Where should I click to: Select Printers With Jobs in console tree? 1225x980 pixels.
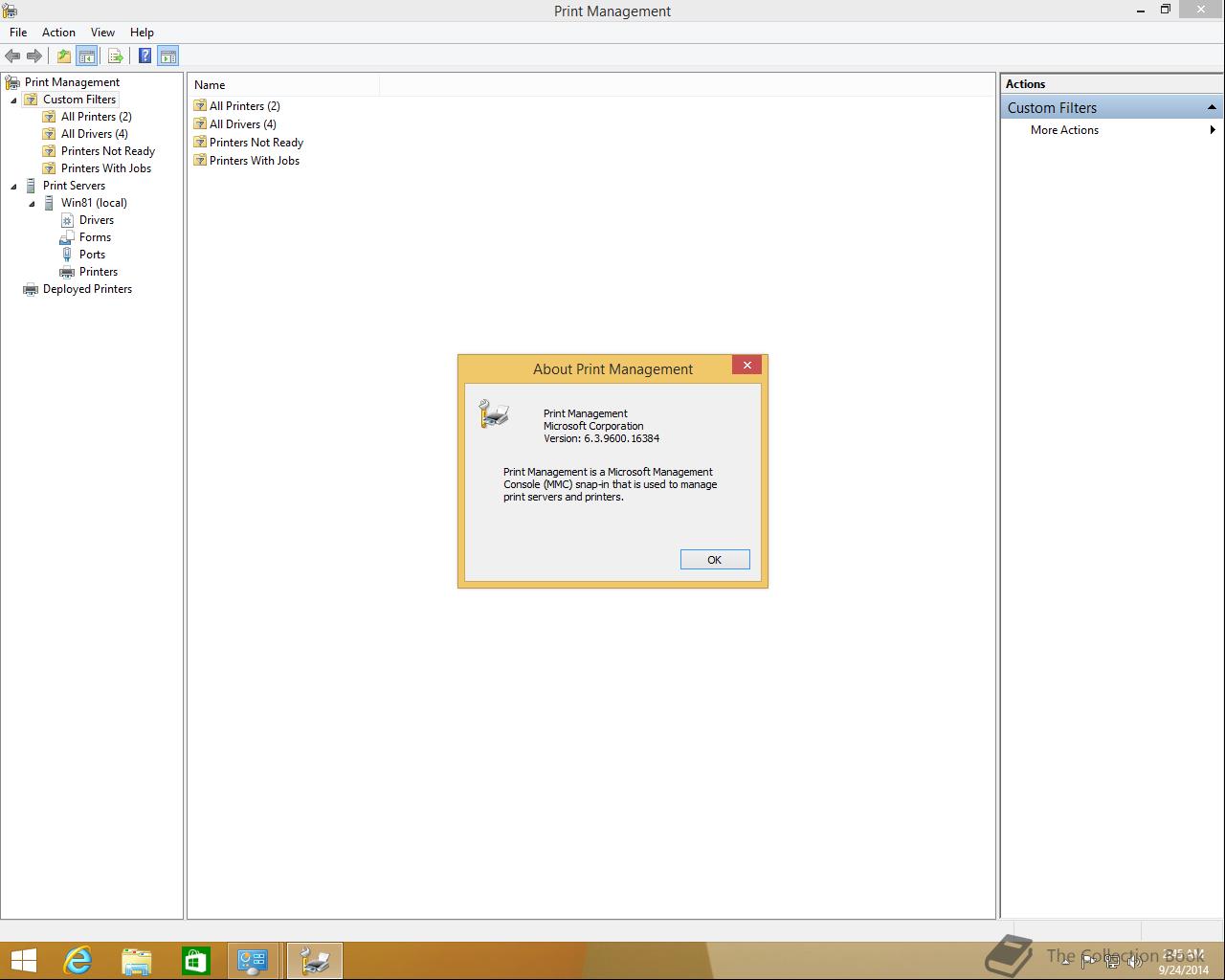[106, 168]
